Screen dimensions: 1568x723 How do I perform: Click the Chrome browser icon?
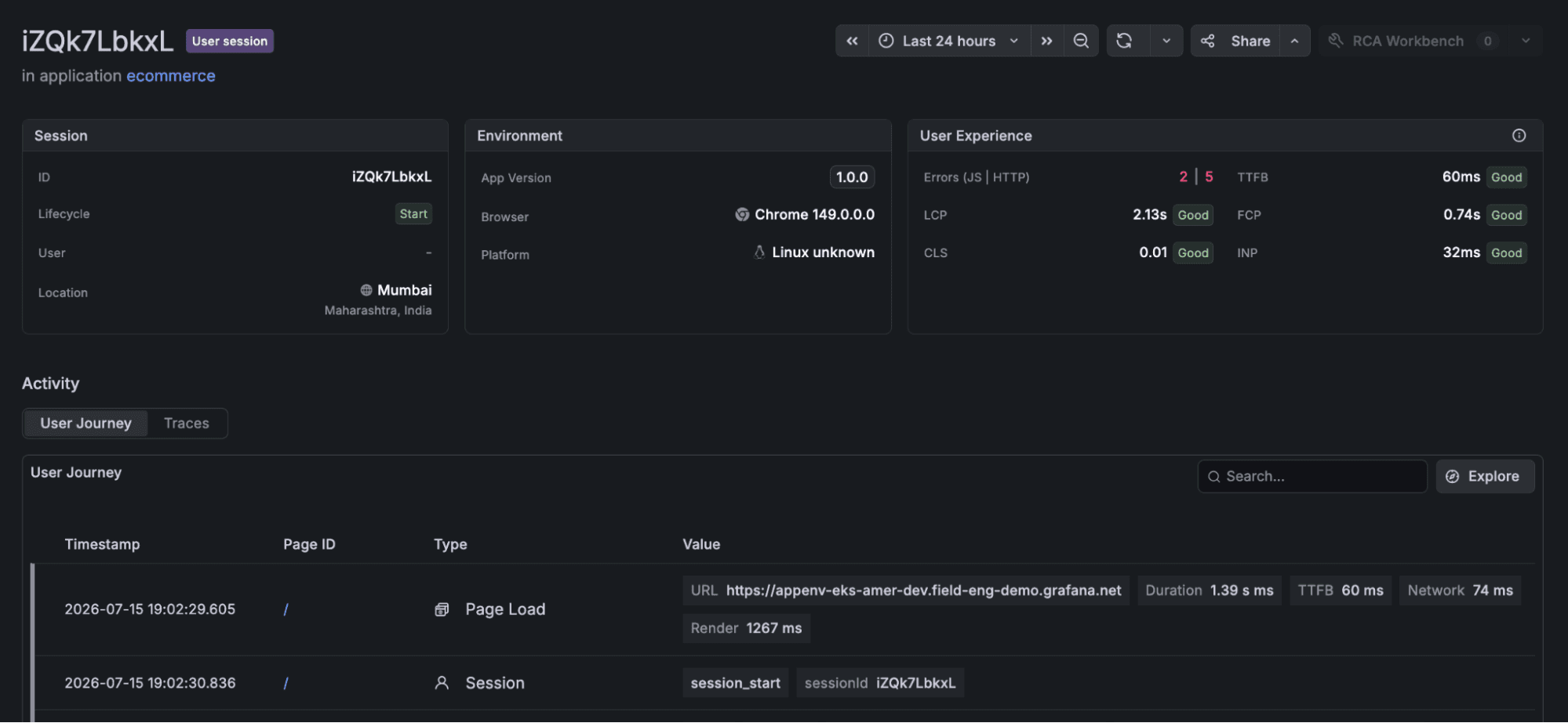[x=742, y=215]
